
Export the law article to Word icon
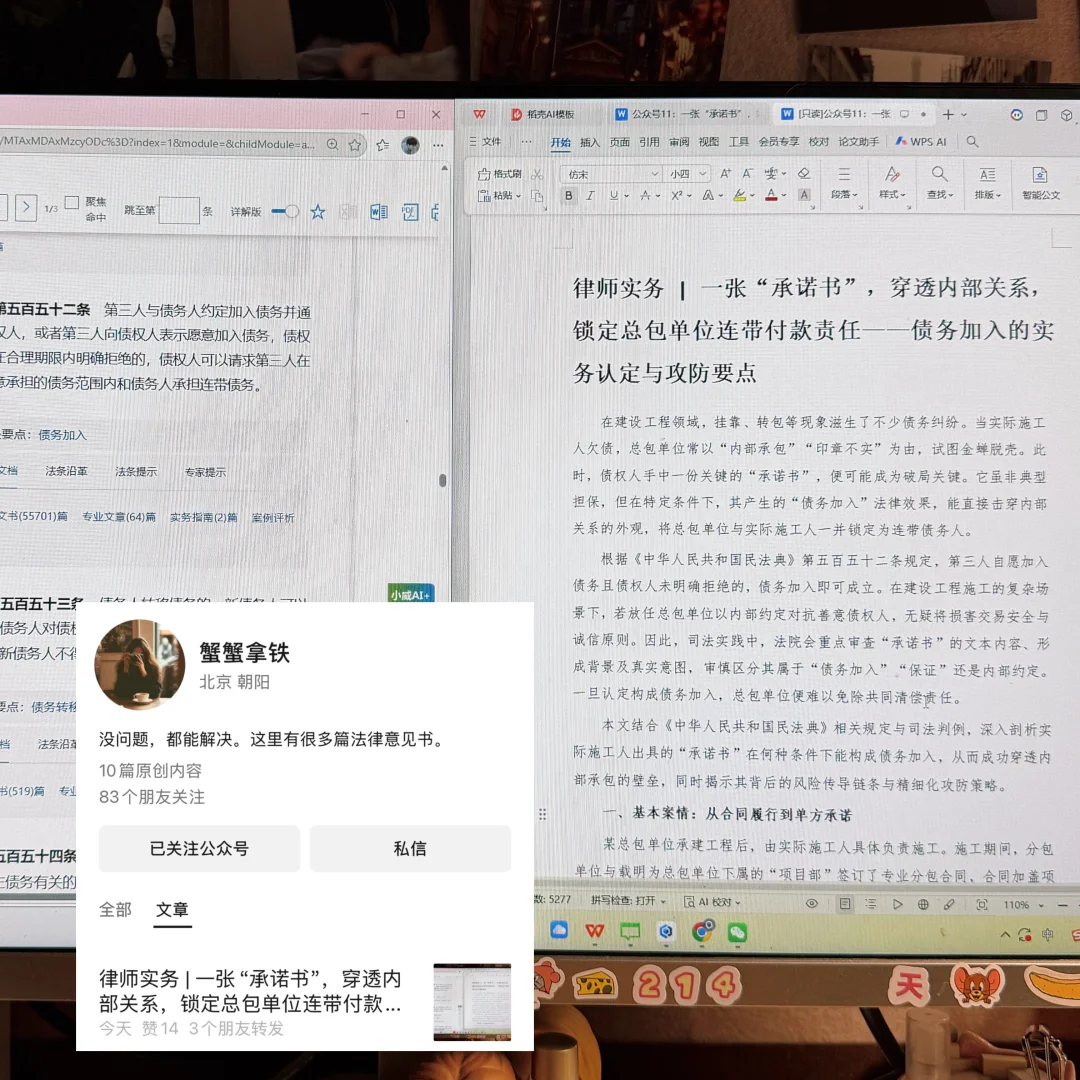tap(379, 211)
